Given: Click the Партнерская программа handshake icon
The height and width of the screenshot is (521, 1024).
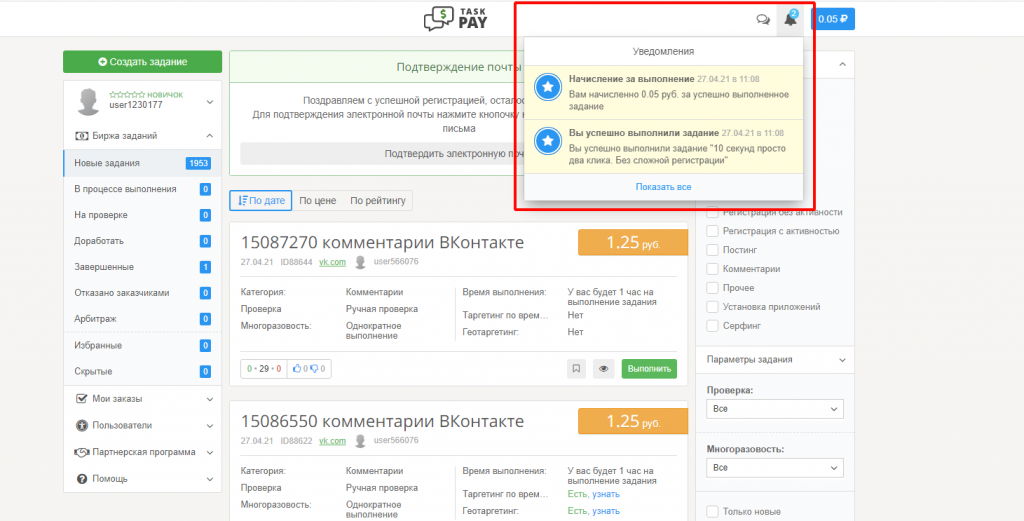Looking at the screenshot, I should (x=82, y=452).
